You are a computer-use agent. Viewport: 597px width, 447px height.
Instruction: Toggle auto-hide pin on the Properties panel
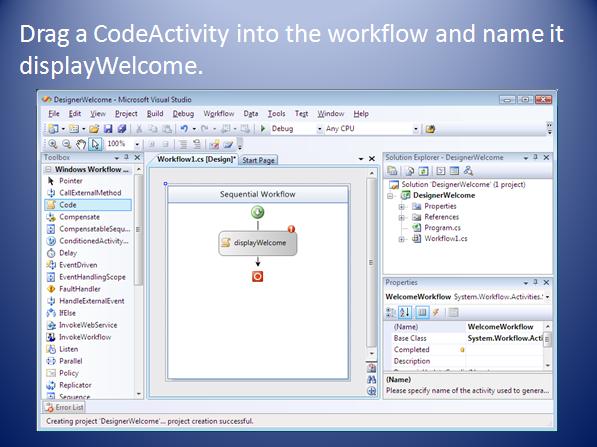(x=535, y=282)
